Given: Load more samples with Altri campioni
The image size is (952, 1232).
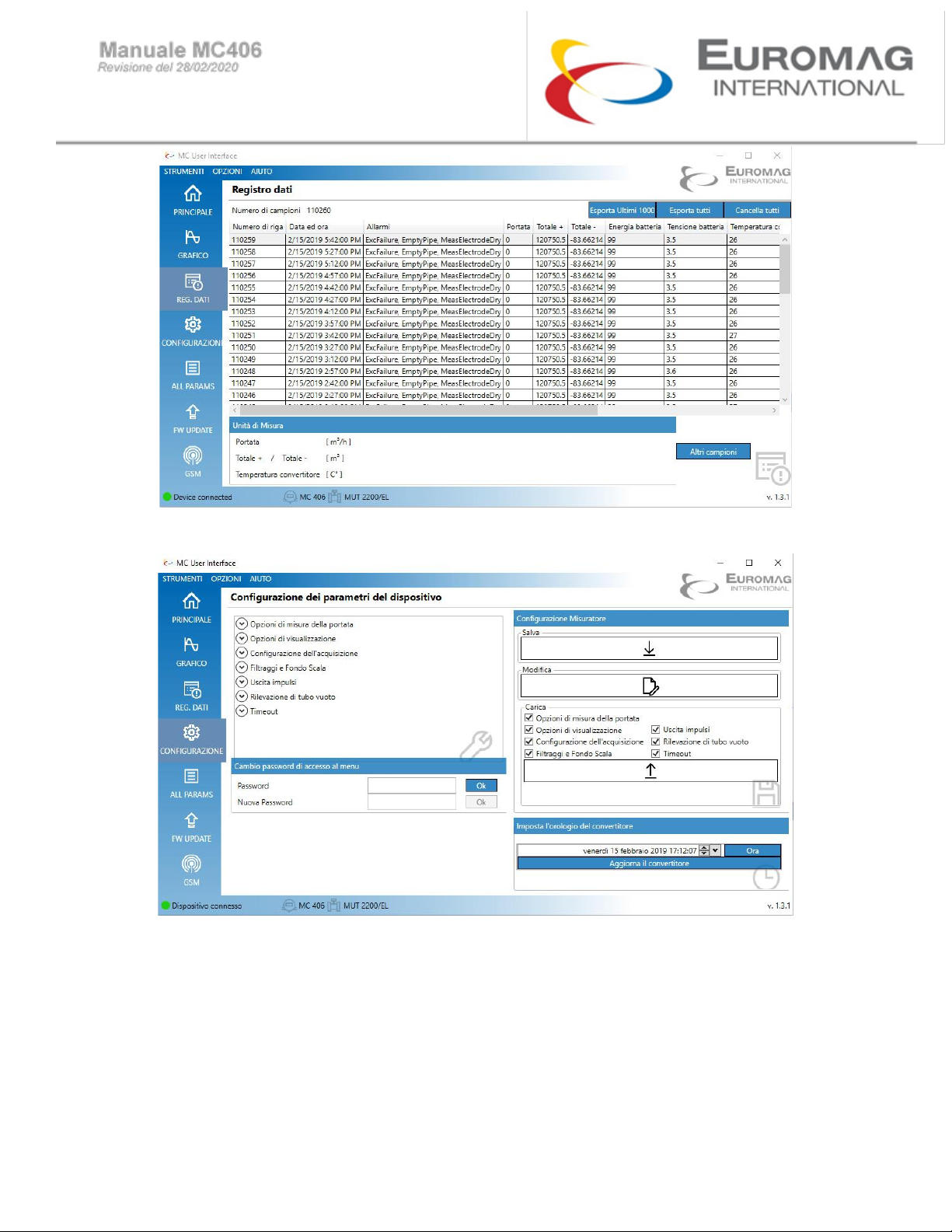Looking at the screenshot, I should click(x=713, y=452).
